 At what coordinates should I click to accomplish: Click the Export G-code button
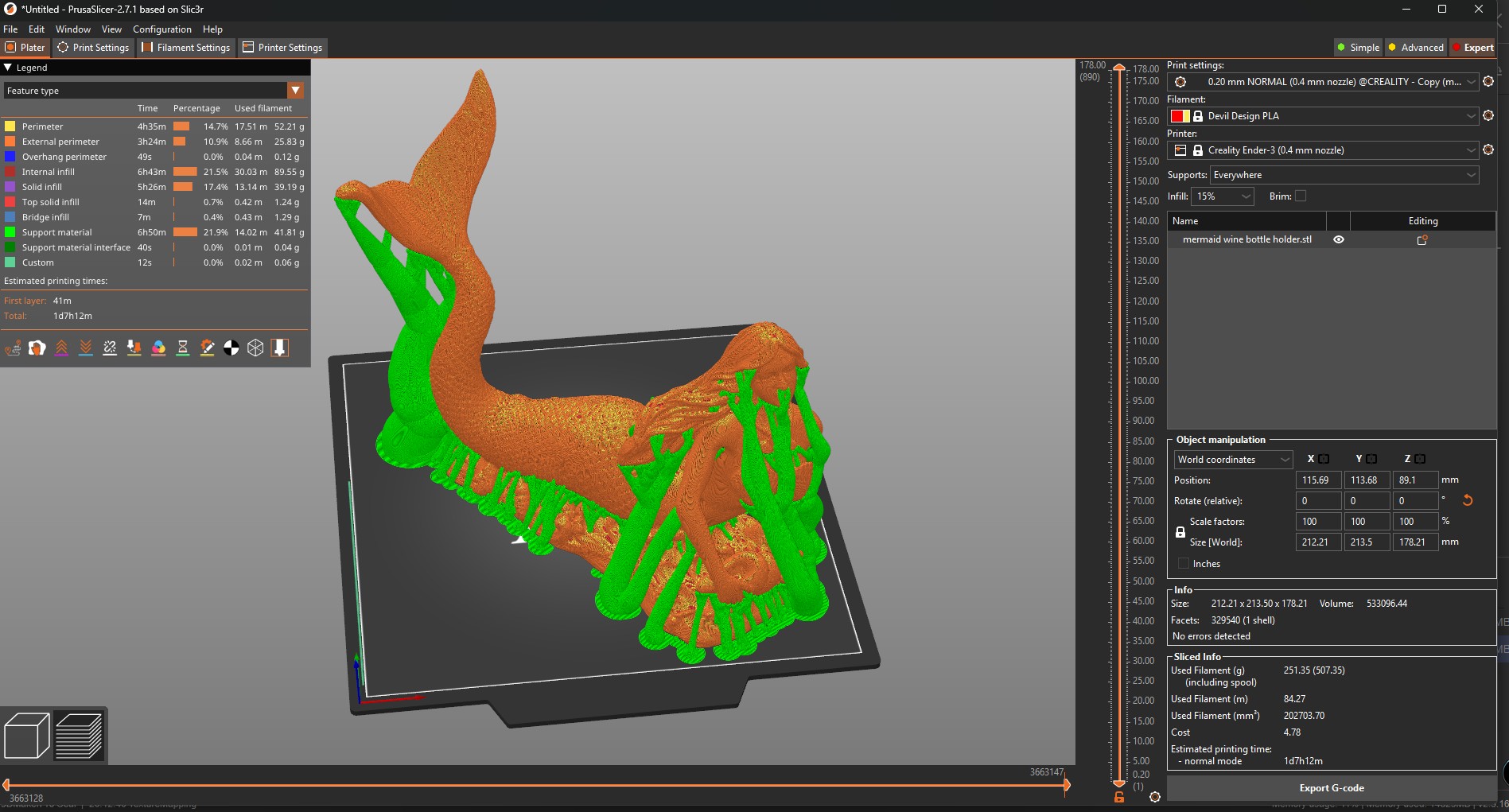[x=1331, y=788]
